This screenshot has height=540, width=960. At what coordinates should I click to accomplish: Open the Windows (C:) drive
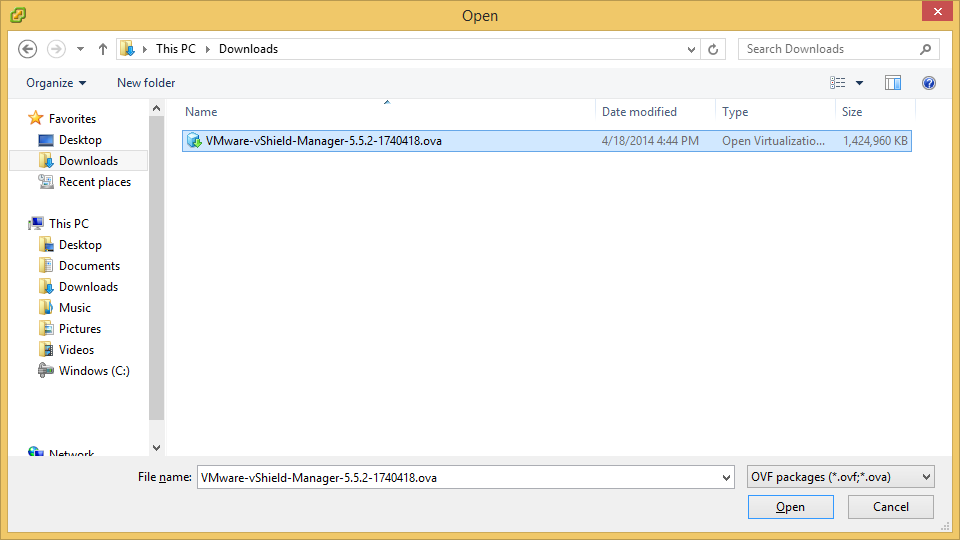coord(94,370)
